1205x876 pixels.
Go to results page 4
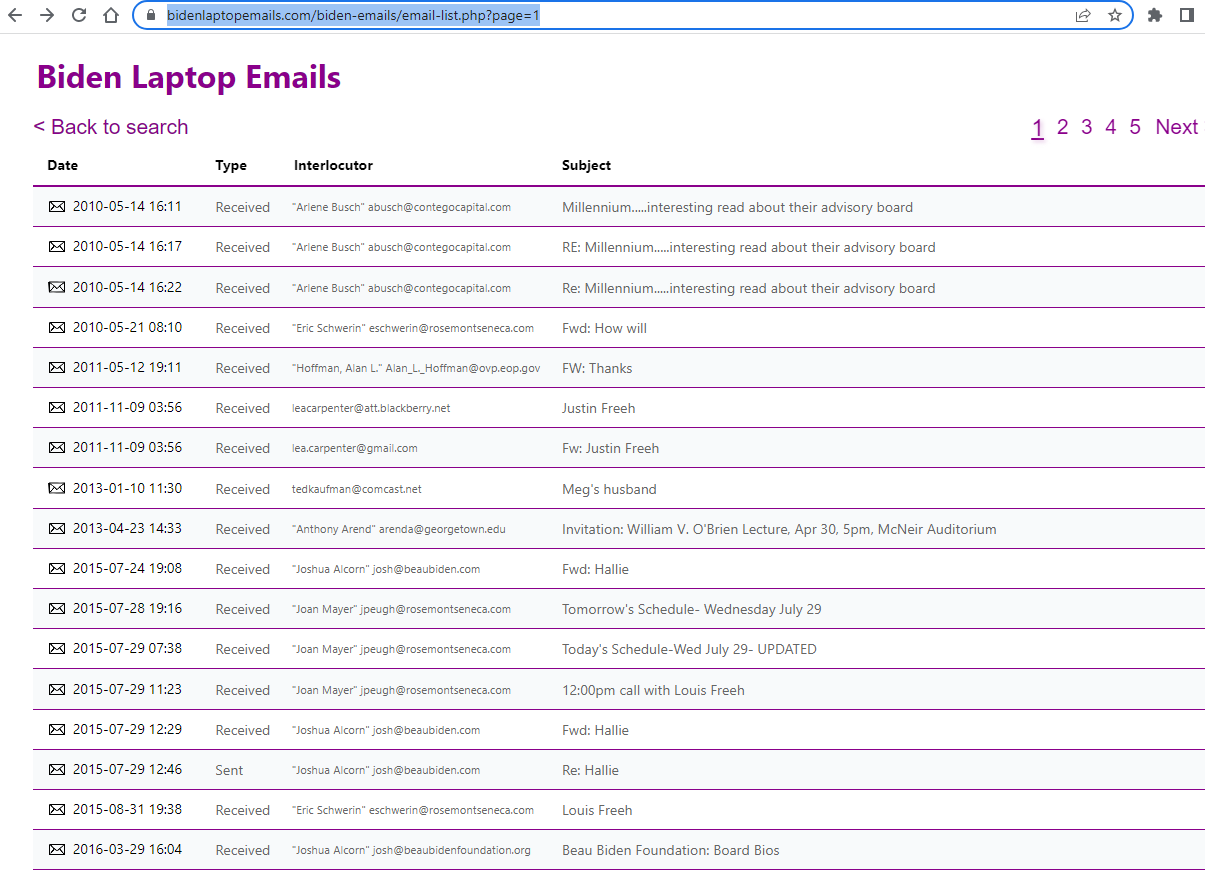tap(1110, 127)
